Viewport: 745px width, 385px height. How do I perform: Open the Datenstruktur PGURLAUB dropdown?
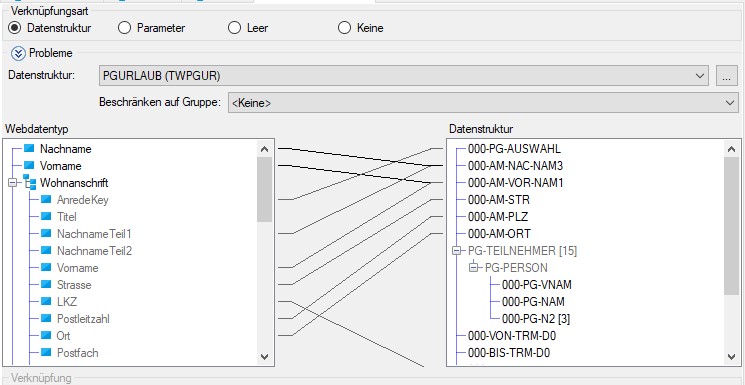[x=404, y=76]
